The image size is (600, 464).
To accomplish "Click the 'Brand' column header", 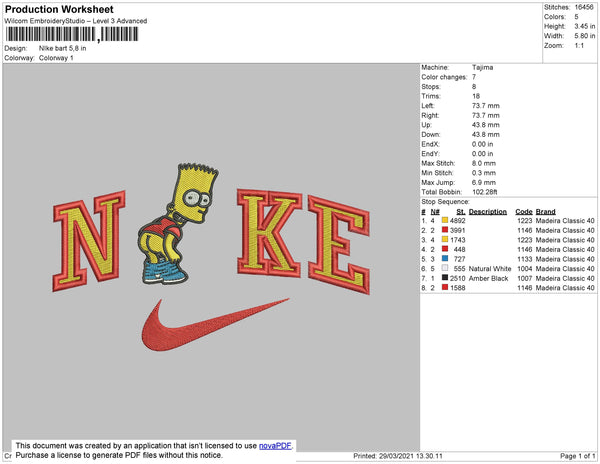I will point(545,212).
